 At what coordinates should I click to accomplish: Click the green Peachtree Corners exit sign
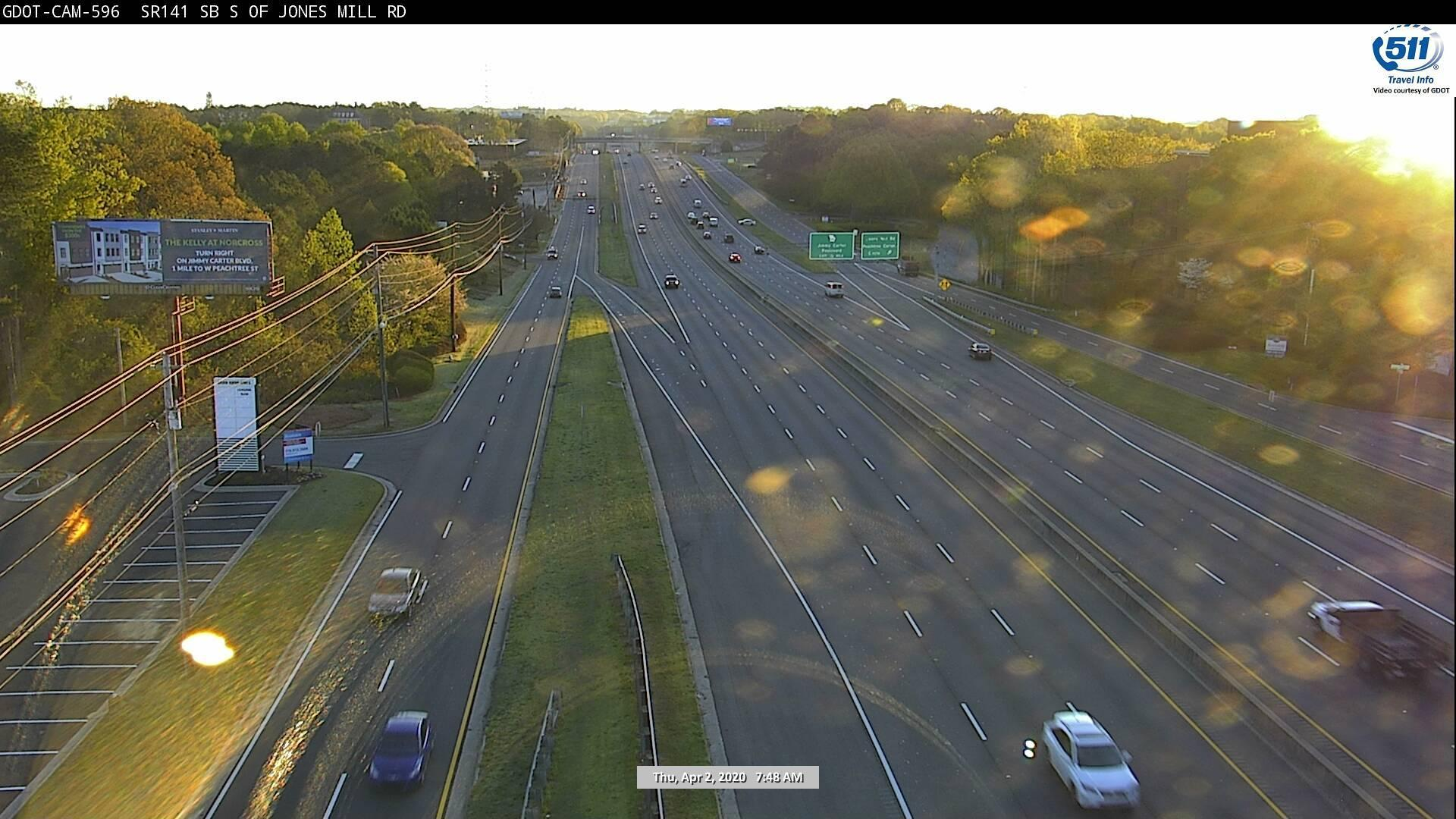pyautogui.click(x=880, y=246)
